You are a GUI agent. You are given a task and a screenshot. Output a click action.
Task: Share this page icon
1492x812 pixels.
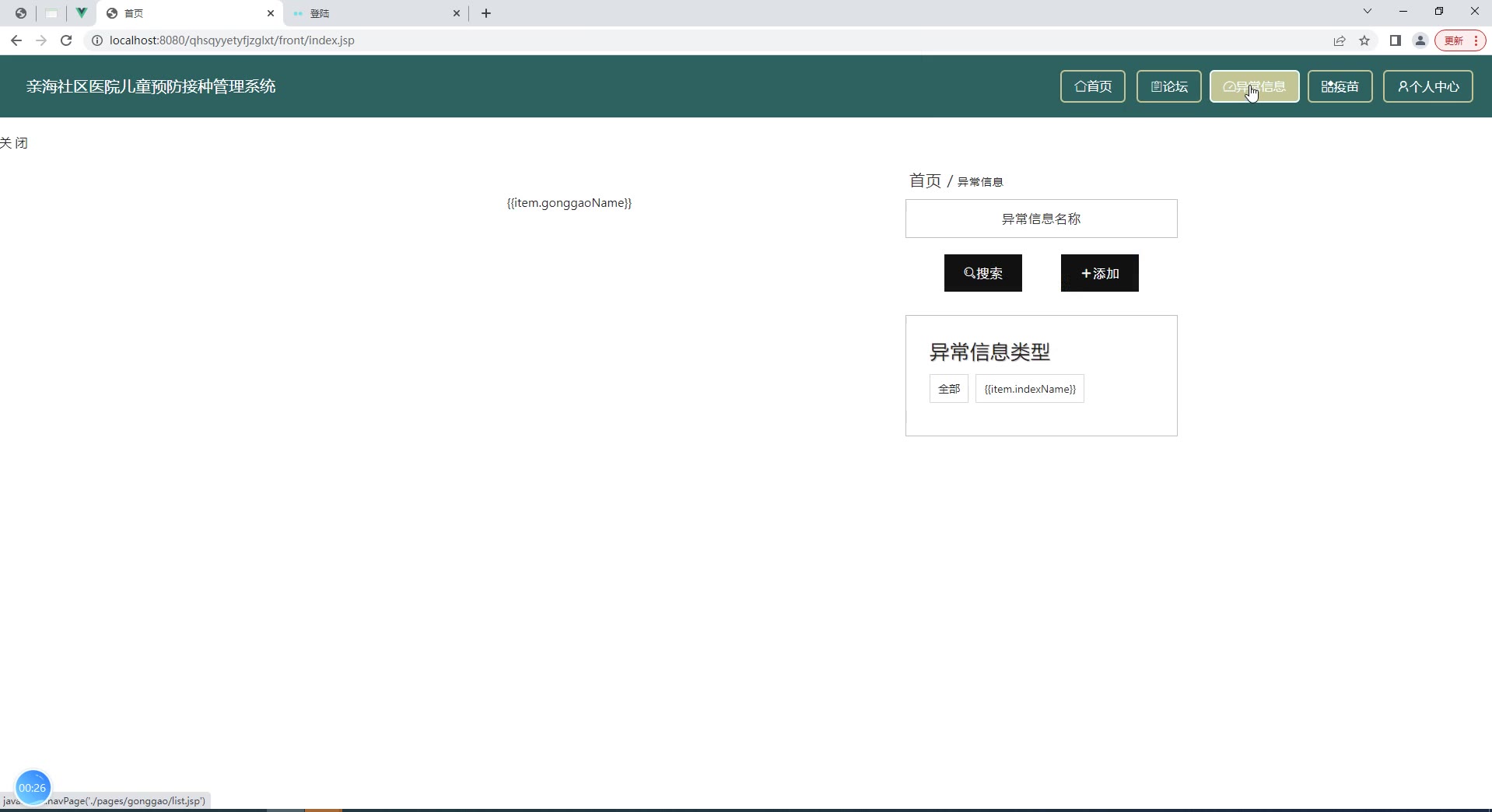point(1340,40)
